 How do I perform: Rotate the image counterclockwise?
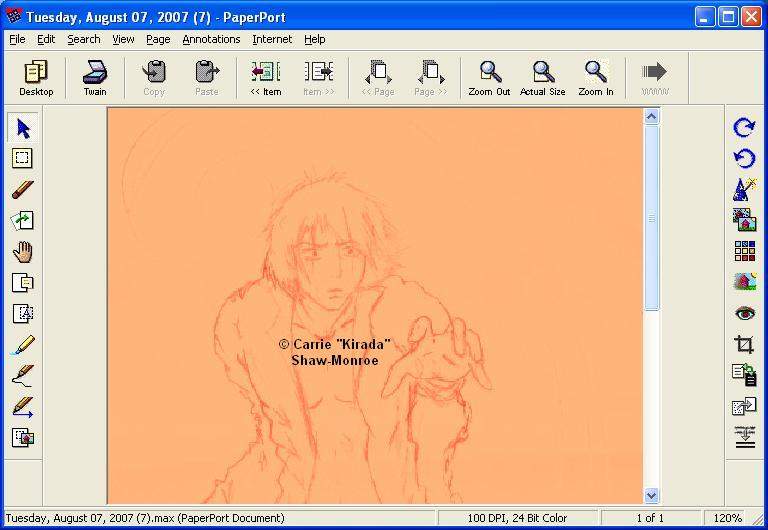click(x=744, y=158)
